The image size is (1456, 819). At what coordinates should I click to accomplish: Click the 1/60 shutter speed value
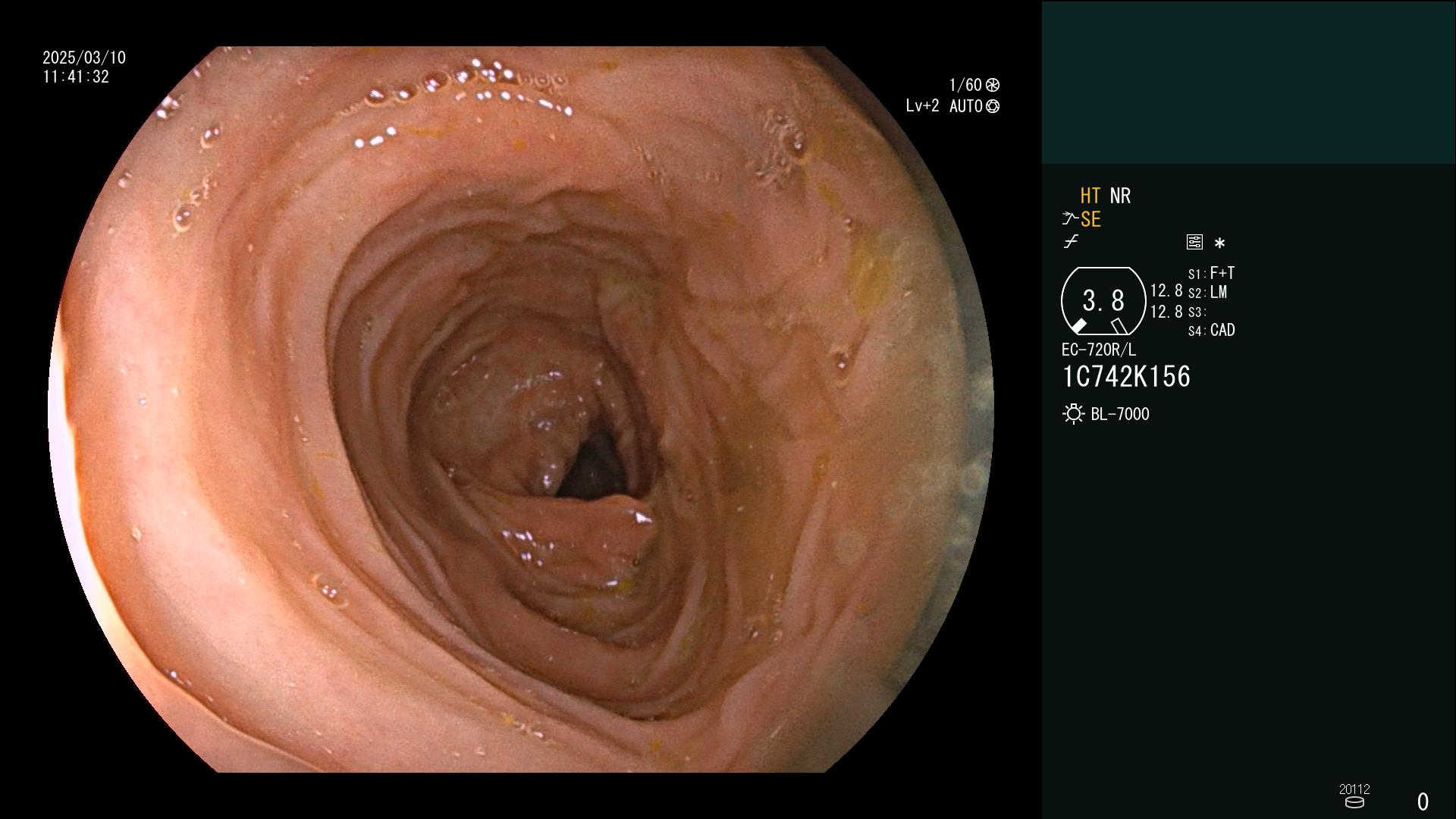point(965,85)
